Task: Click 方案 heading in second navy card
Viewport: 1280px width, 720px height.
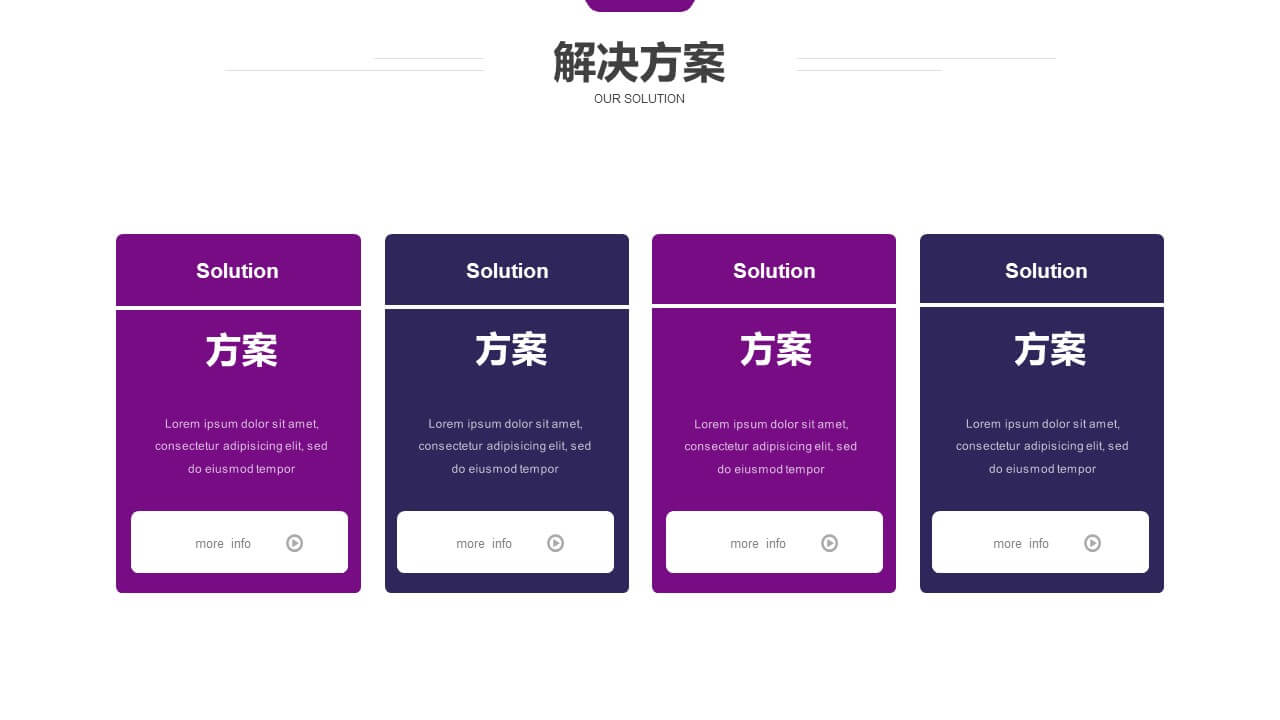Action: 511,350
